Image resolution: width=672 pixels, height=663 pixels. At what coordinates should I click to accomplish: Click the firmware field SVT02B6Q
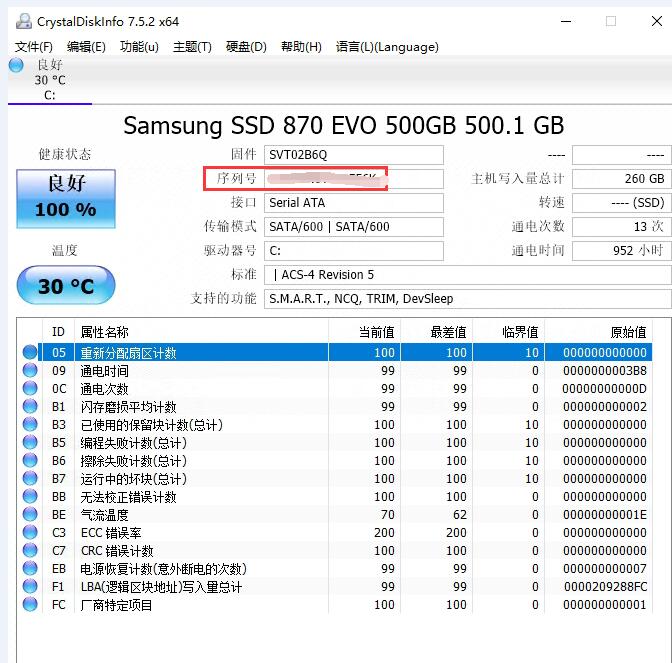(354, 155)
